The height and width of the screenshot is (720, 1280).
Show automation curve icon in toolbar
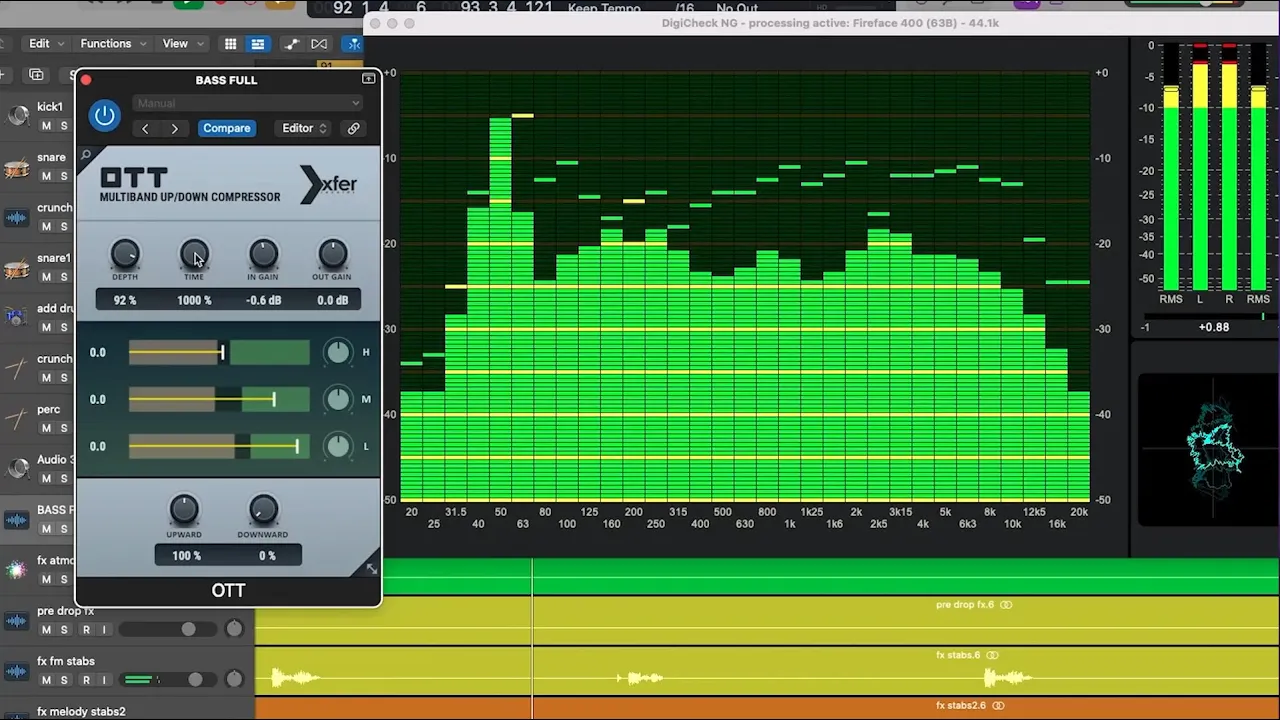point(291,43)
